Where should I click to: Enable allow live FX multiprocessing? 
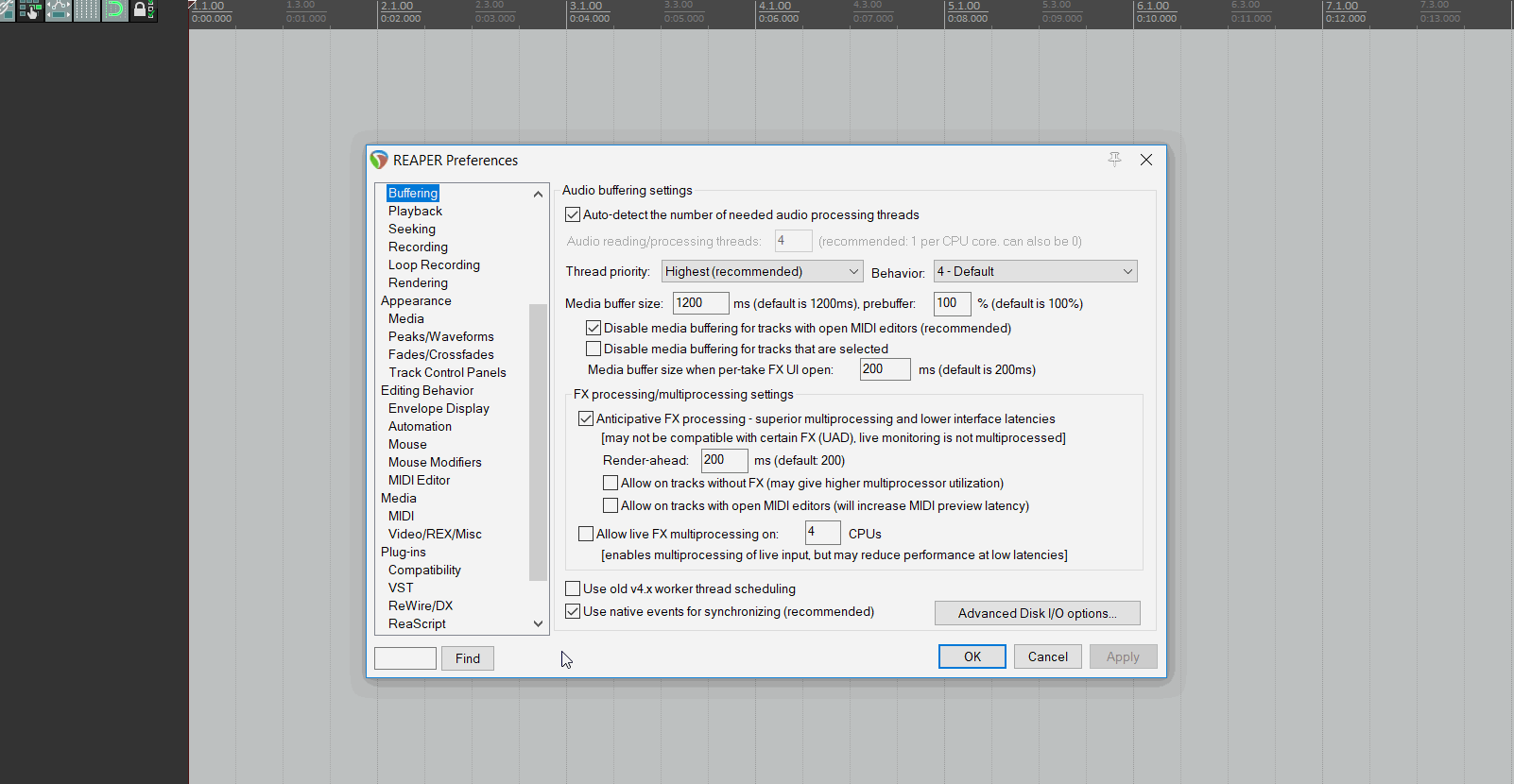click(586, 534)
